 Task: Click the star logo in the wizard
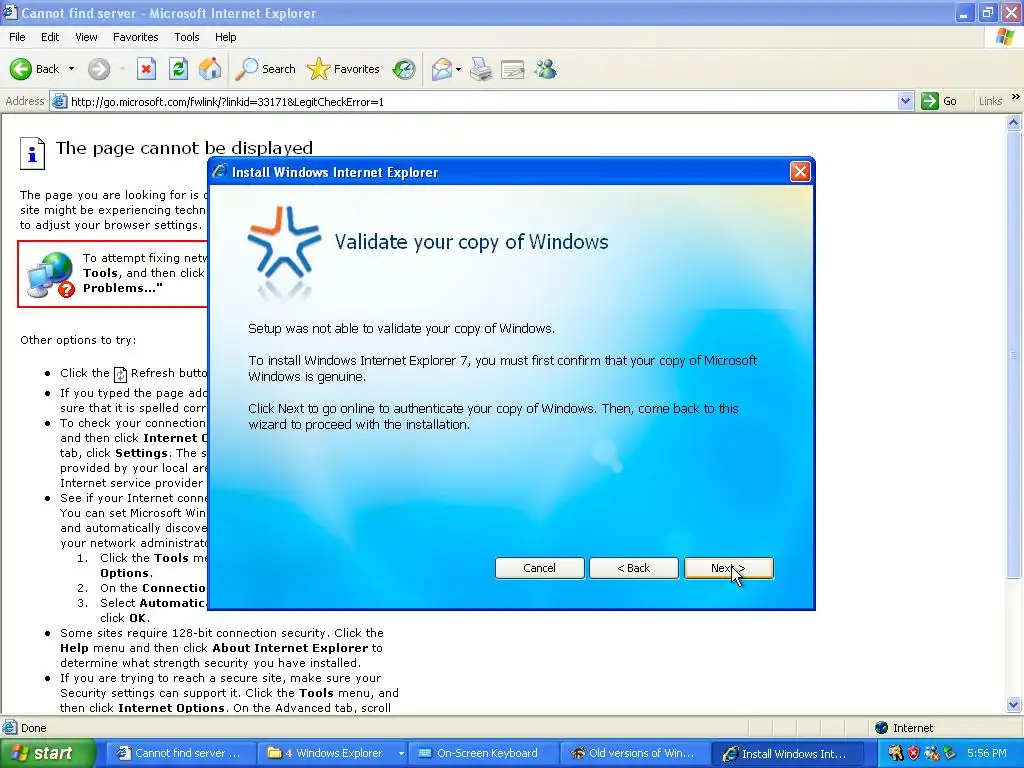pos(284,242)
